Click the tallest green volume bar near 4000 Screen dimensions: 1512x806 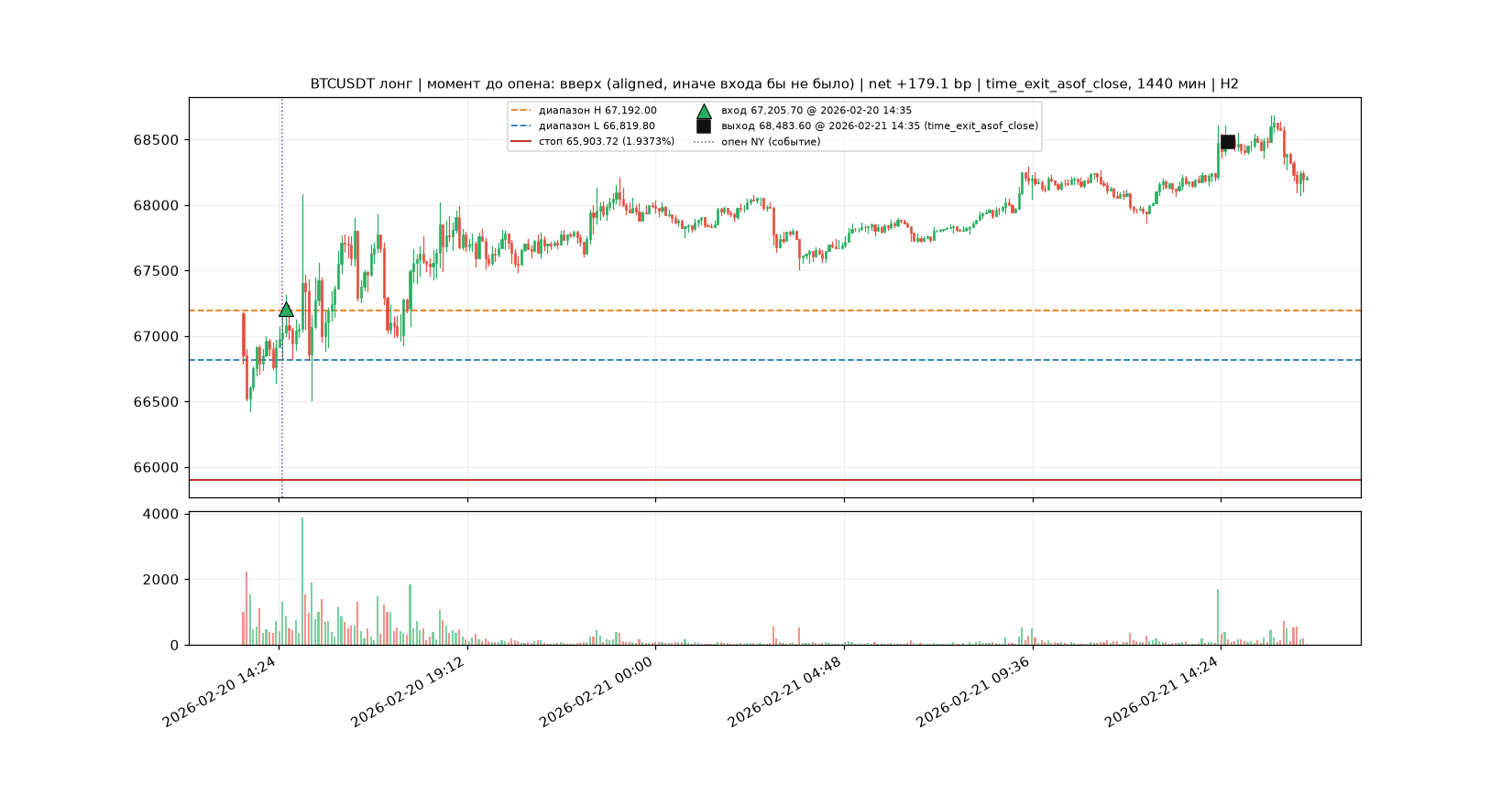click(302, 582)
